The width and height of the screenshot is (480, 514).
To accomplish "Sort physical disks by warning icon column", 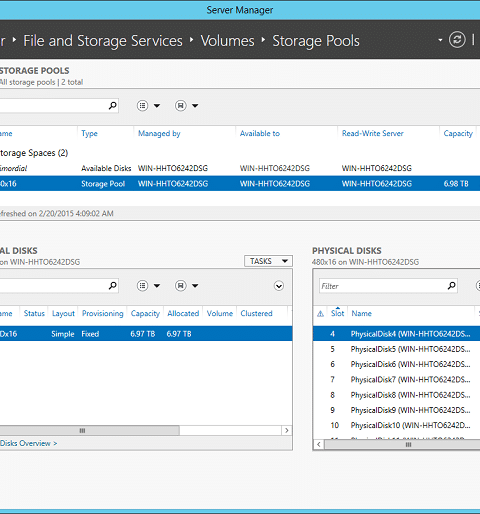I will click(x=320, y=313).
